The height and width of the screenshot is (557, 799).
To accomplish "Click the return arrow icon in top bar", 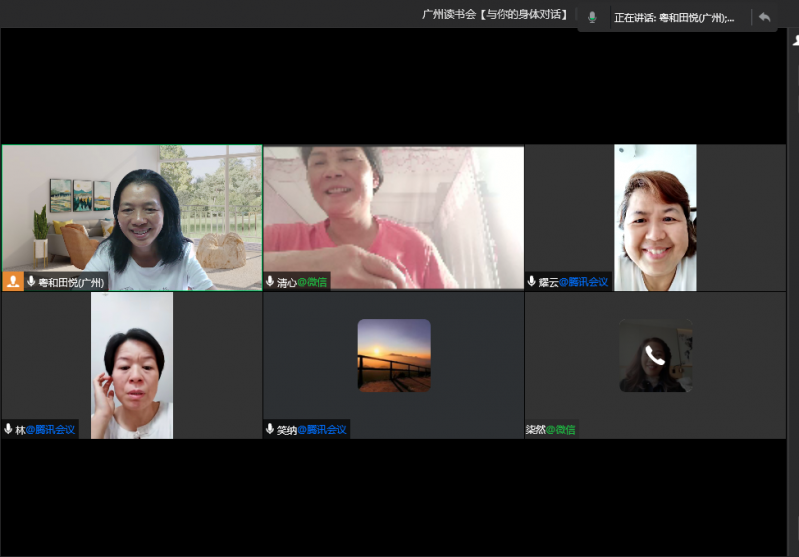I will point(764,17).
